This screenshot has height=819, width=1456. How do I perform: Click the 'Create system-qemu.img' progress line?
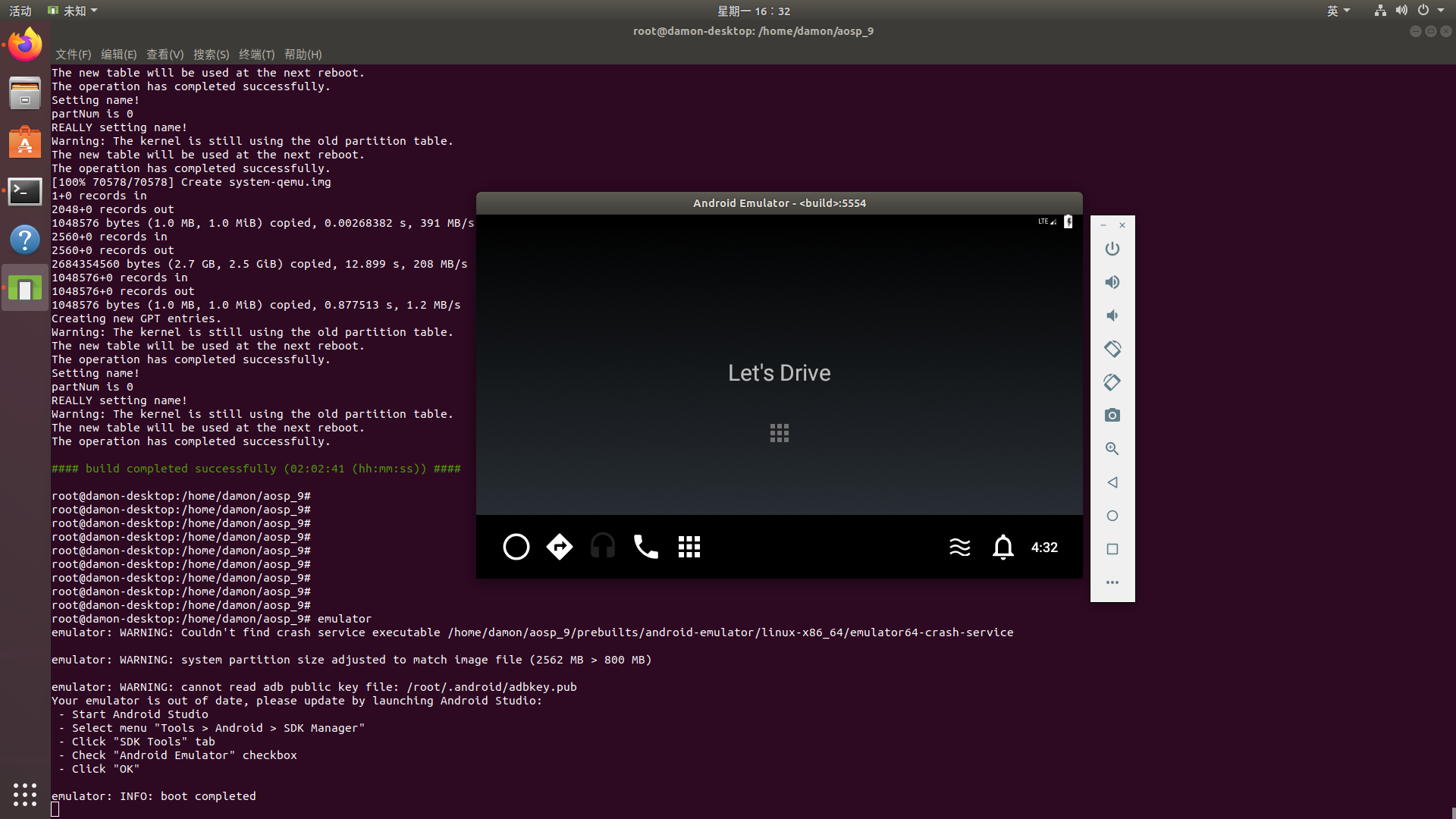click(x=191, y=182)
